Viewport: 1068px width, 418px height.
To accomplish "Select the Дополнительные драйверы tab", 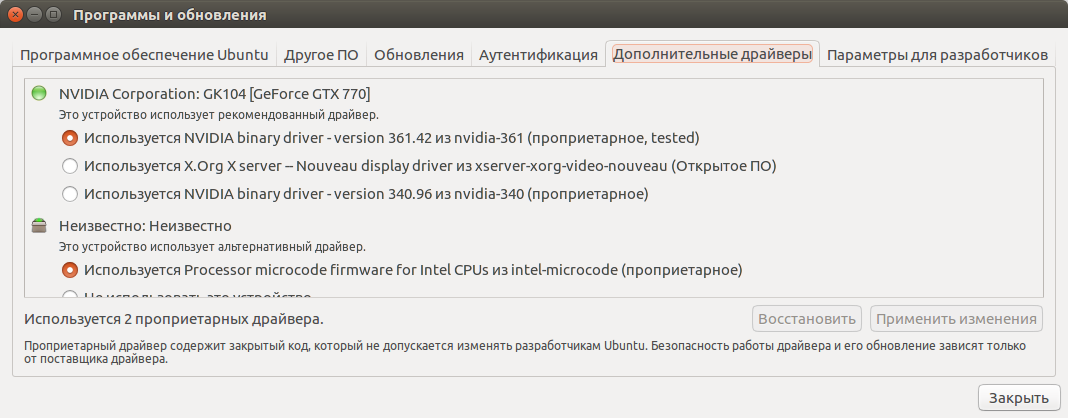I will pos(712,54).
